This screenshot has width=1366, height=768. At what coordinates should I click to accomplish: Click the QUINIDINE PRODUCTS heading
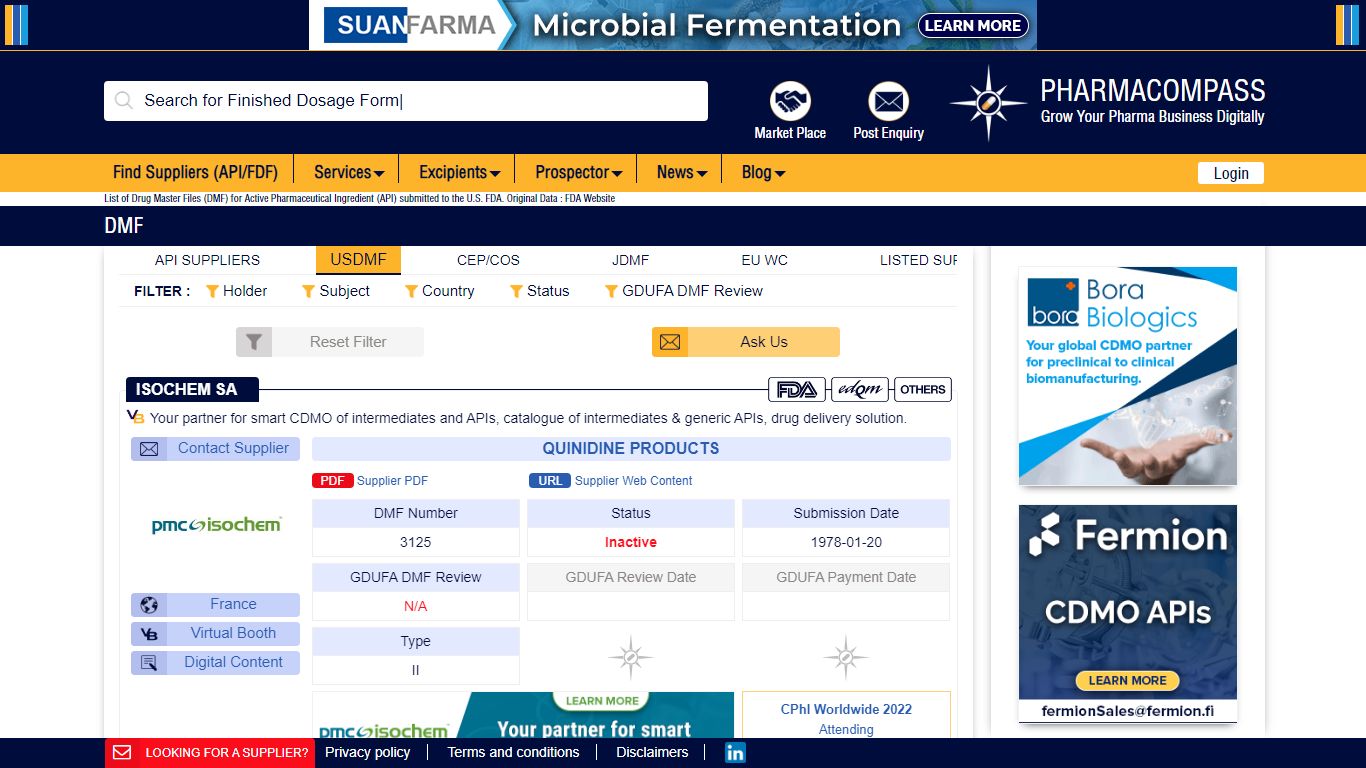coord(631,449)
